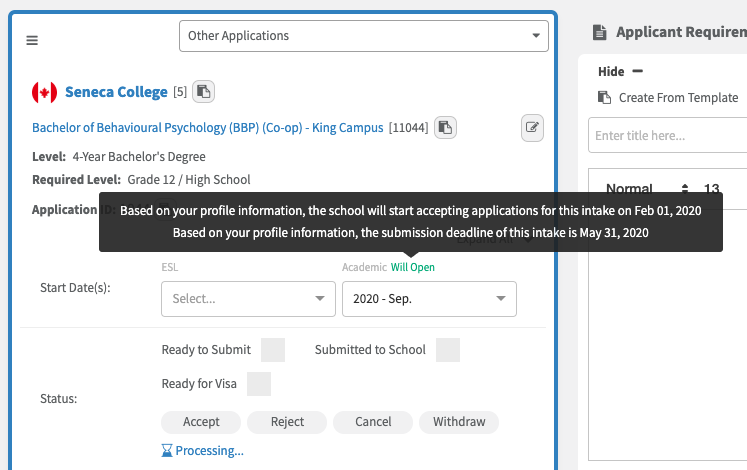Image resolution: width=747 pixels, height=470 pixels.
Task: Click the Hide label
Action: (611, 71)
